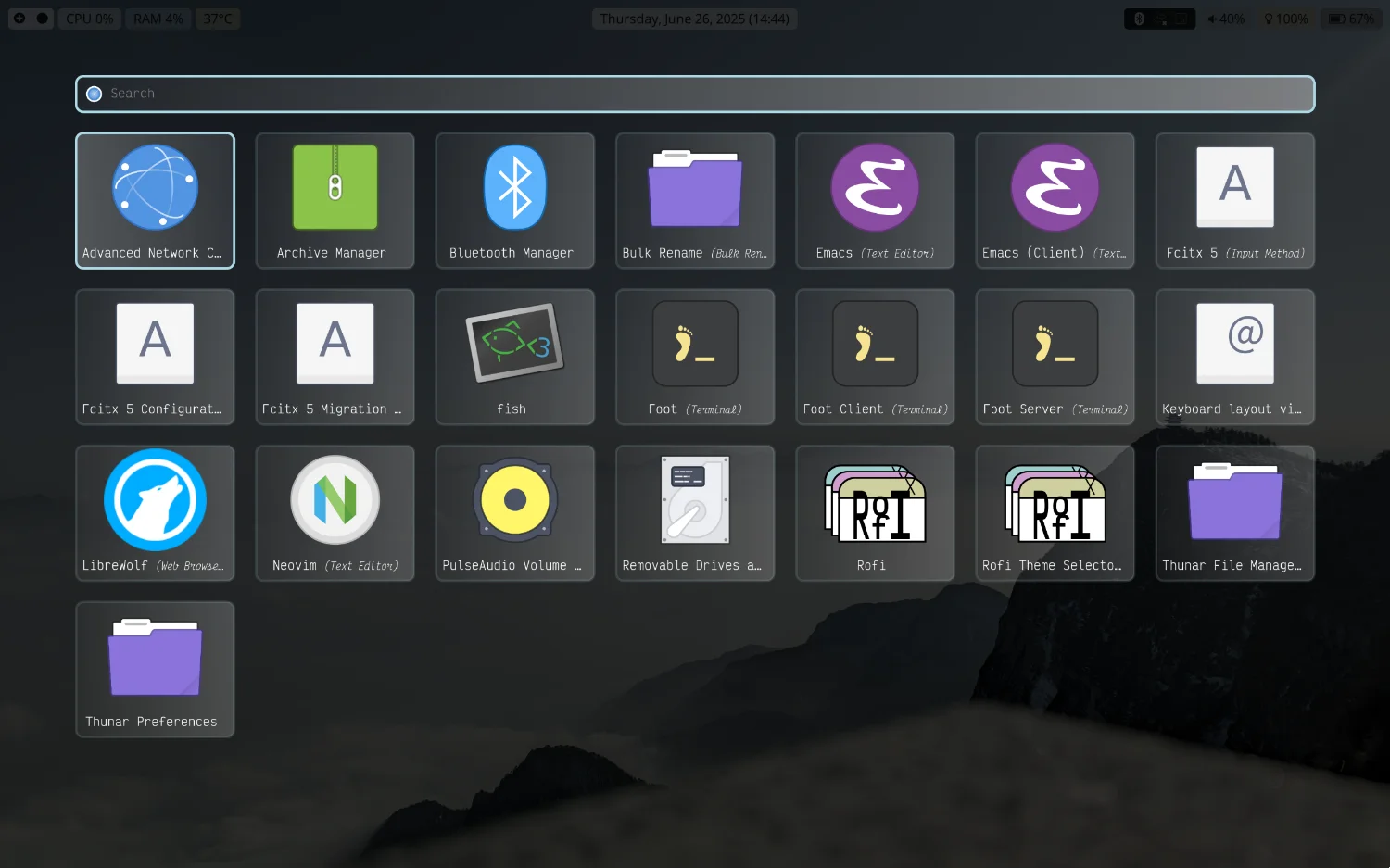Launch the Rofi entry

pyautogui.click(x=875, y=513)
